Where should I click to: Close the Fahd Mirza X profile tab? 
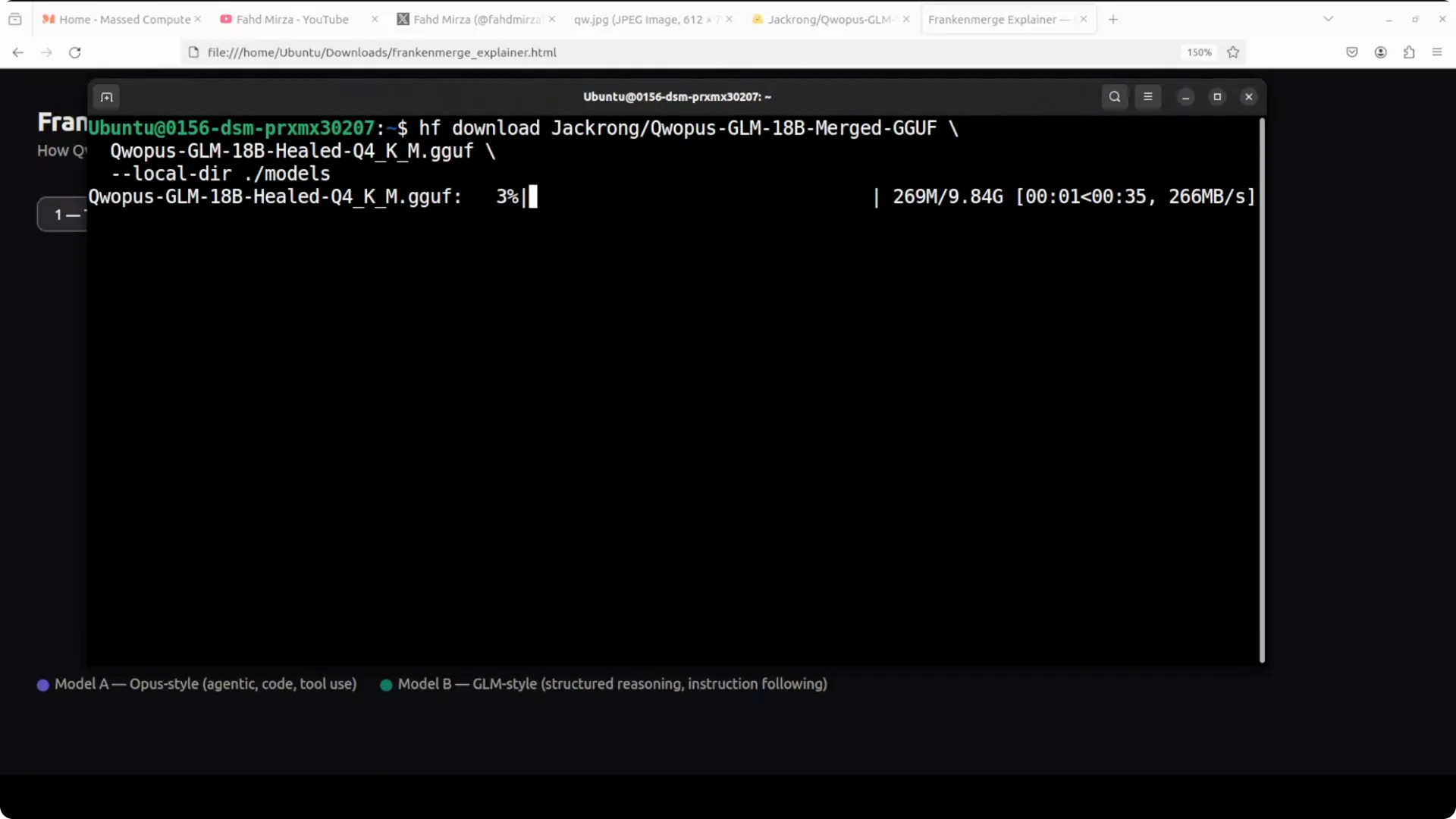click(x=552, y=20)
